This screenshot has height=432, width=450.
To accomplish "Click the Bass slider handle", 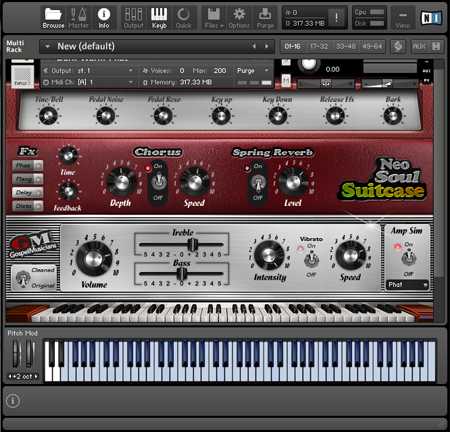I will [182, 274].
